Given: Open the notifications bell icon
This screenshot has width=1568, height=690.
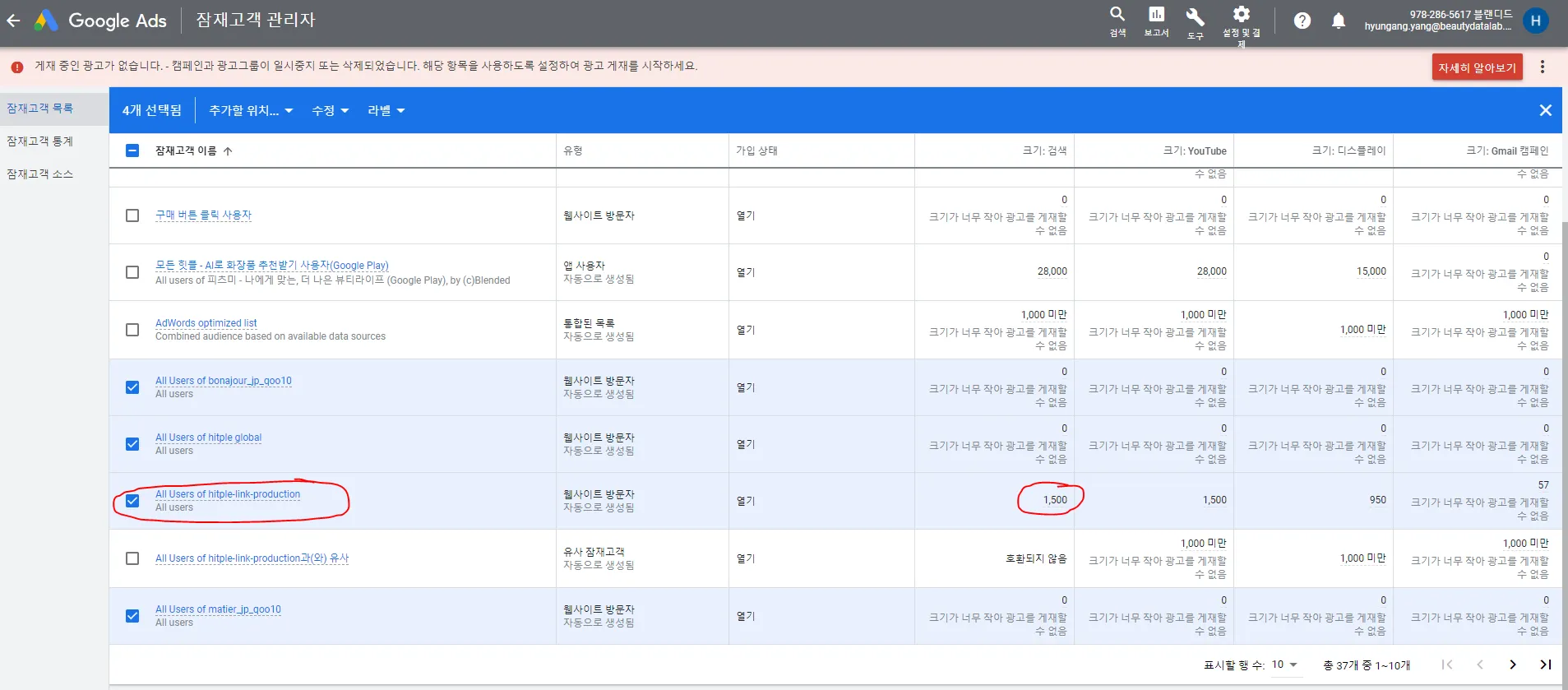Looking at the screenshot, I should click(1339, 21).
